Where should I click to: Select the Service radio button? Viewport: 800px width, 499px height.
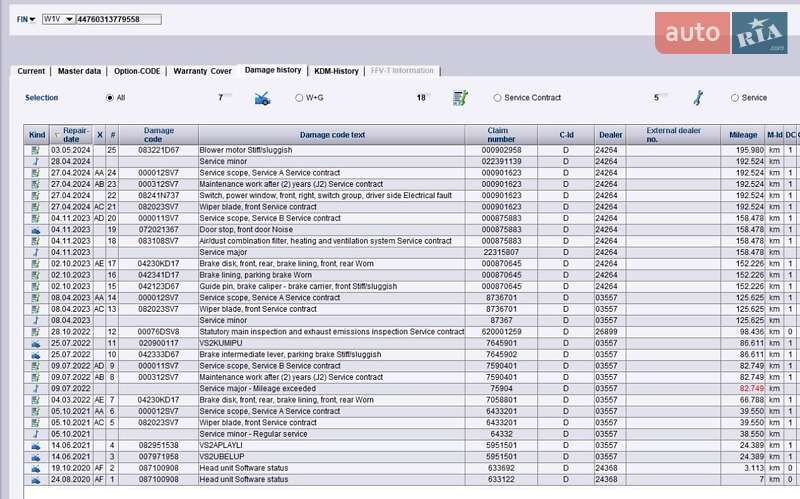(735, 97)
